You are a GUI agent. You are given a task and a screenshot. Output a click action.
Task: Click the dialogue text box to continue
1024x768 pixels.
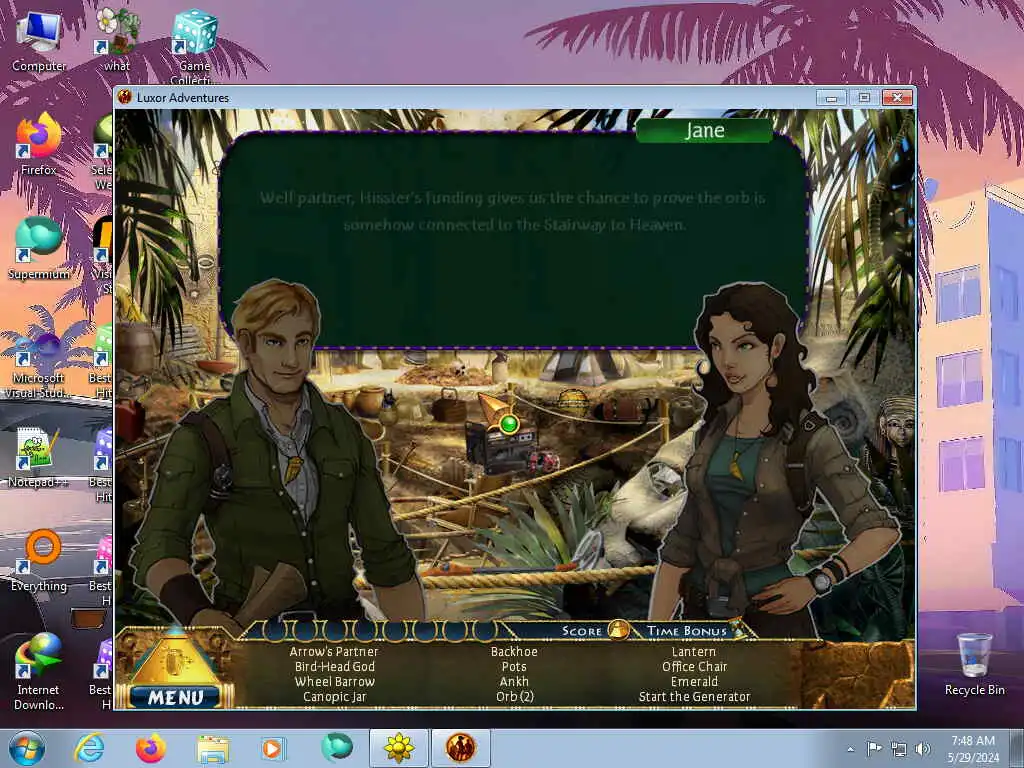point(513,240)
